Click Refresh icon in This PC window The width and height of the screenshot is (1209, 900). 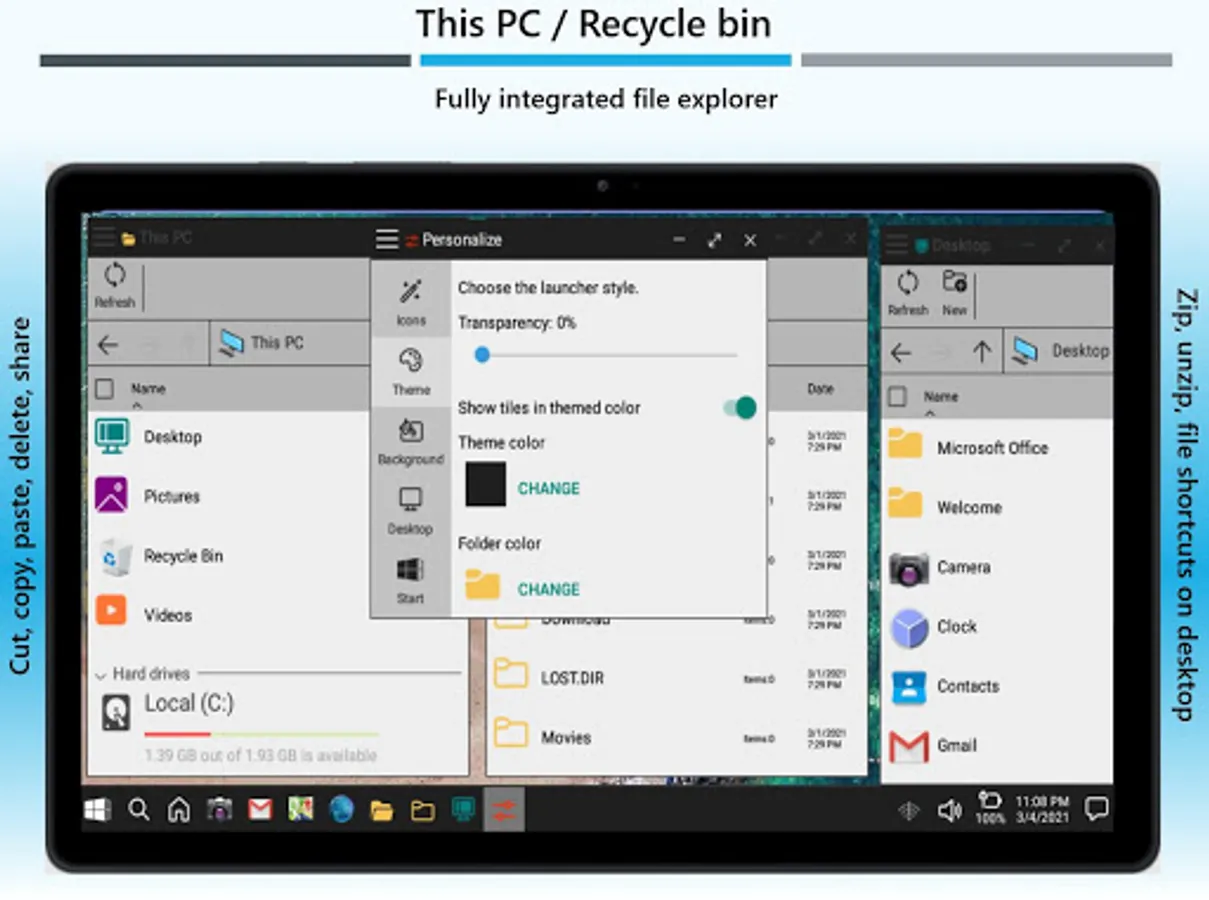114,285
